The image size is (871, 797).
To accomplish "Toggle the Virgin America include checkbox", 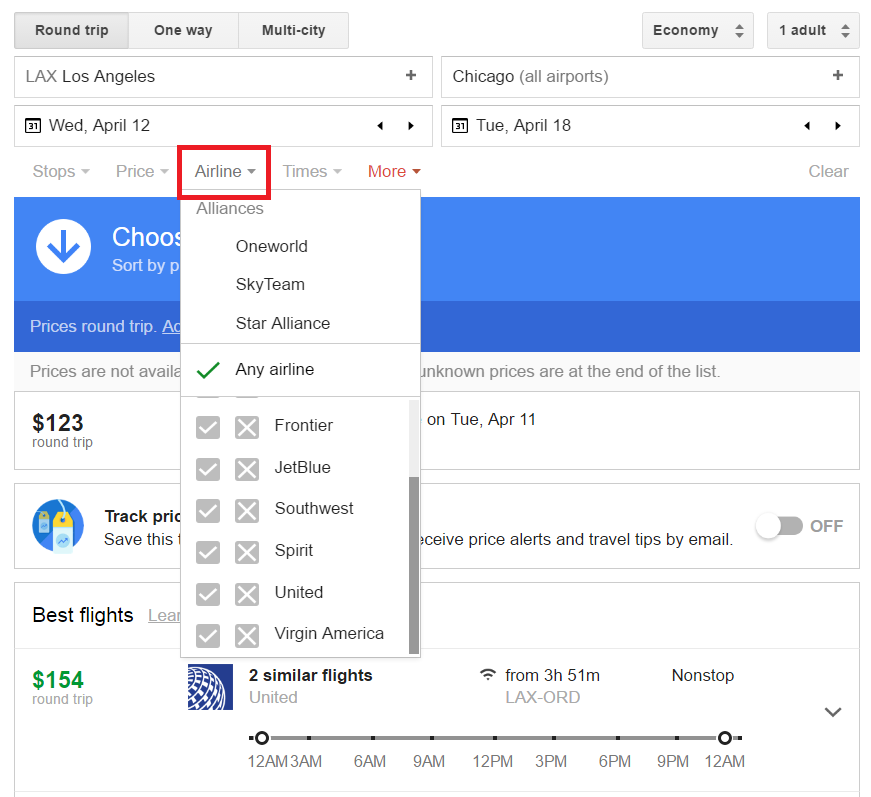I will 208,635.
